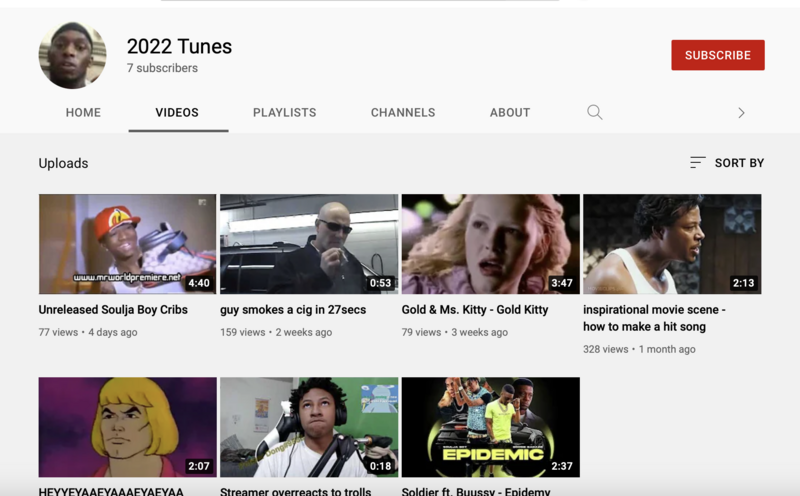This screenshot has width=800, height=496.
Task: Play the Streamer overreacts to trolls thumbnail
Action: [x=309, y=428]
